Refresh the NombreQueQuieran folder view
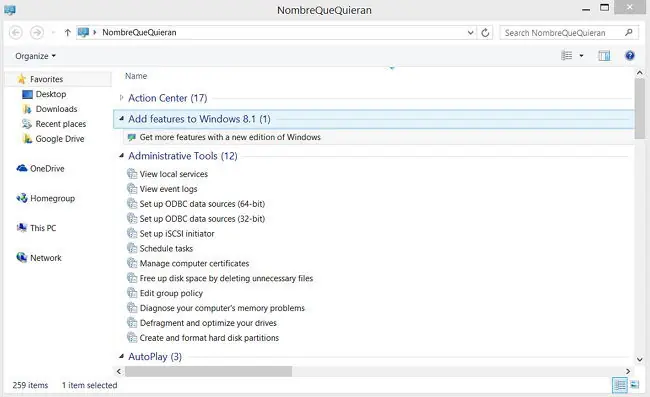 485,32
